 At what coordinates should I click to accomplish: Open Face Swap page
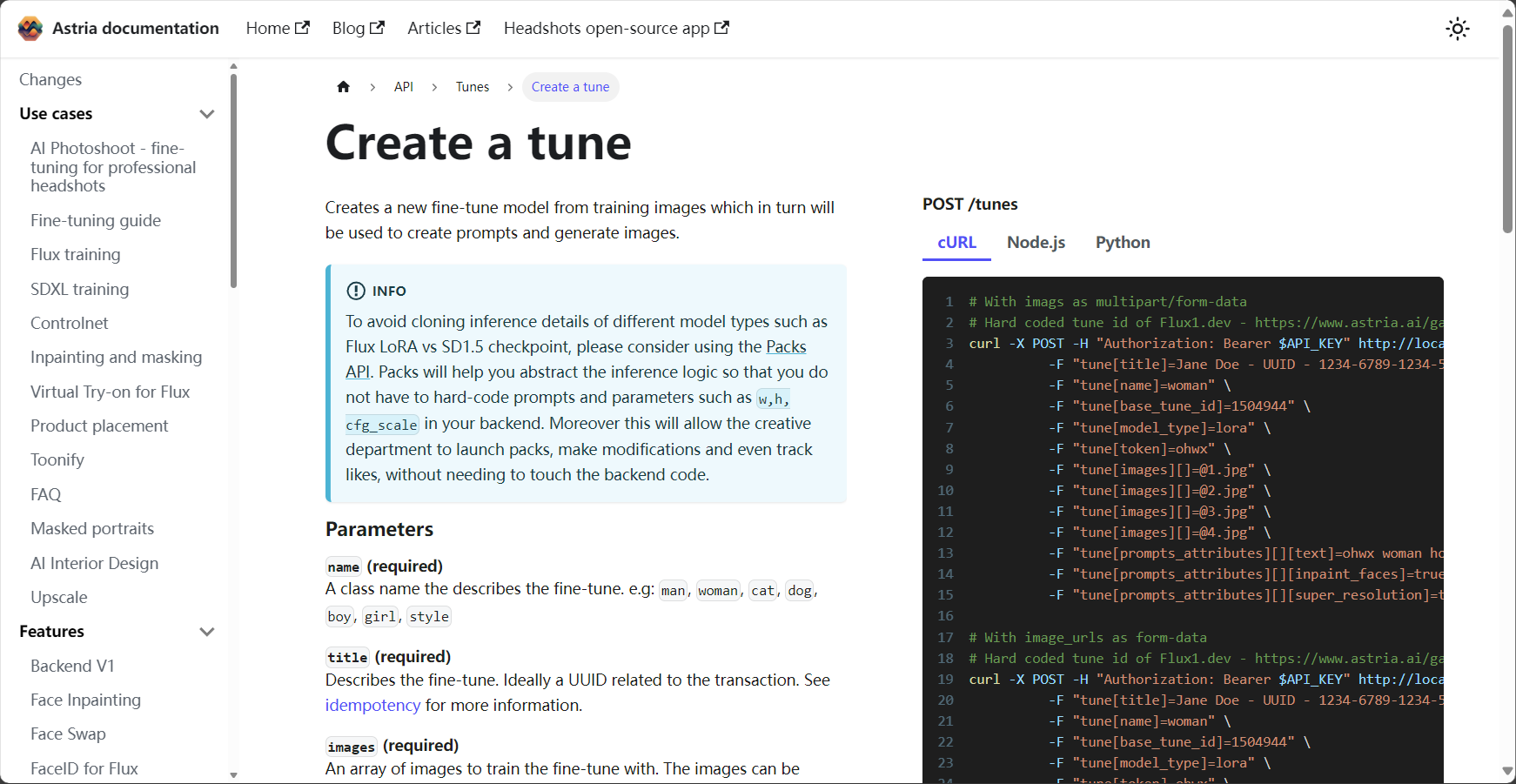pyautogui.click(x=68, y=734)
